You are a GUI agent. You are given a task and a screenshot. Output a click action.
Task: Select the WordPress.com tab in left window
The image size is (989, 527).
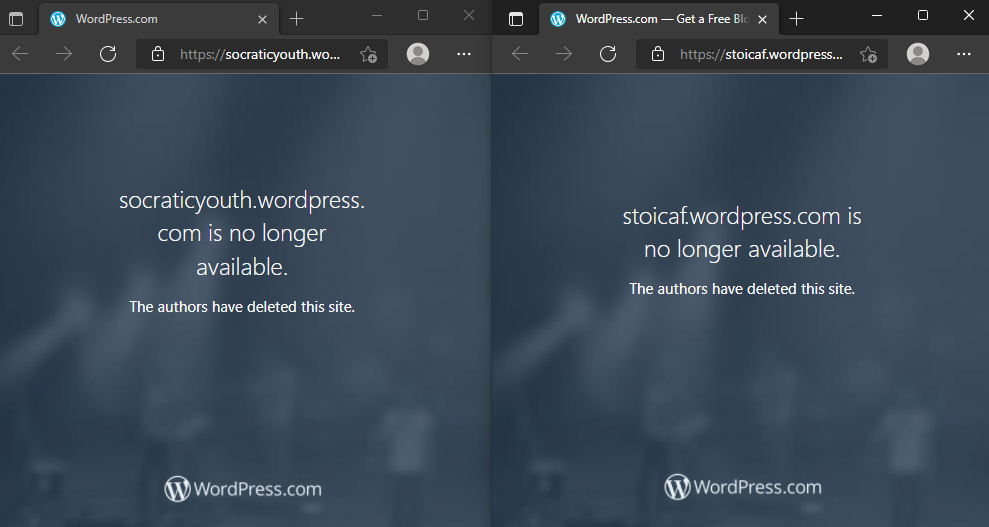[158, 19]
